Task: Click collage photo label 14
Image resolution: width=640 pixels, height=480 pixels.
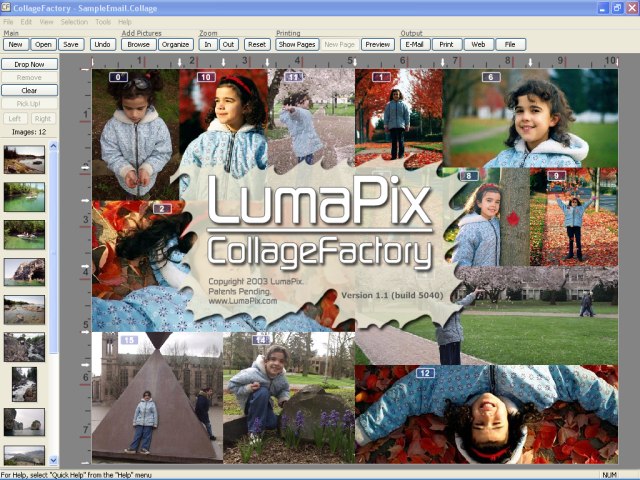Action: [x=261, y=340]
